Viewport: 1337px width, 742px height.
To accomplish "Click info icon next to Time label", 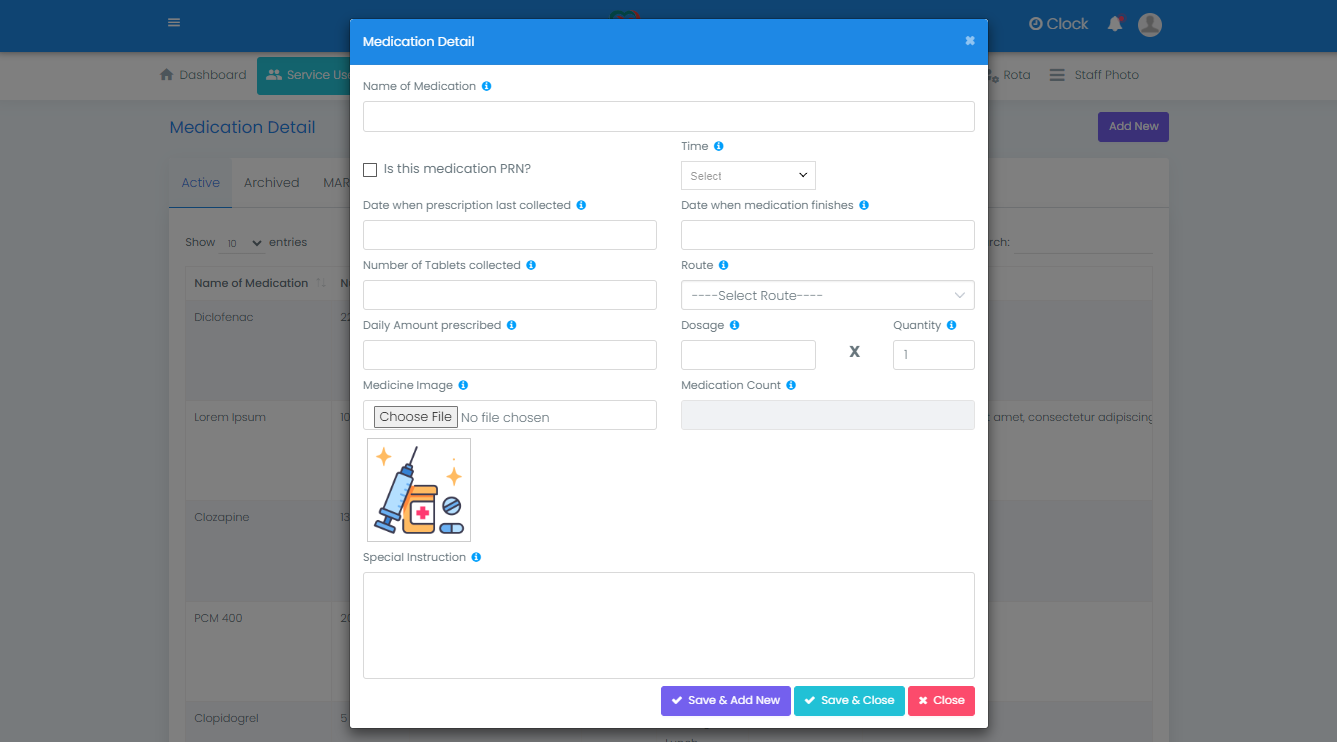I will (719, 146).
